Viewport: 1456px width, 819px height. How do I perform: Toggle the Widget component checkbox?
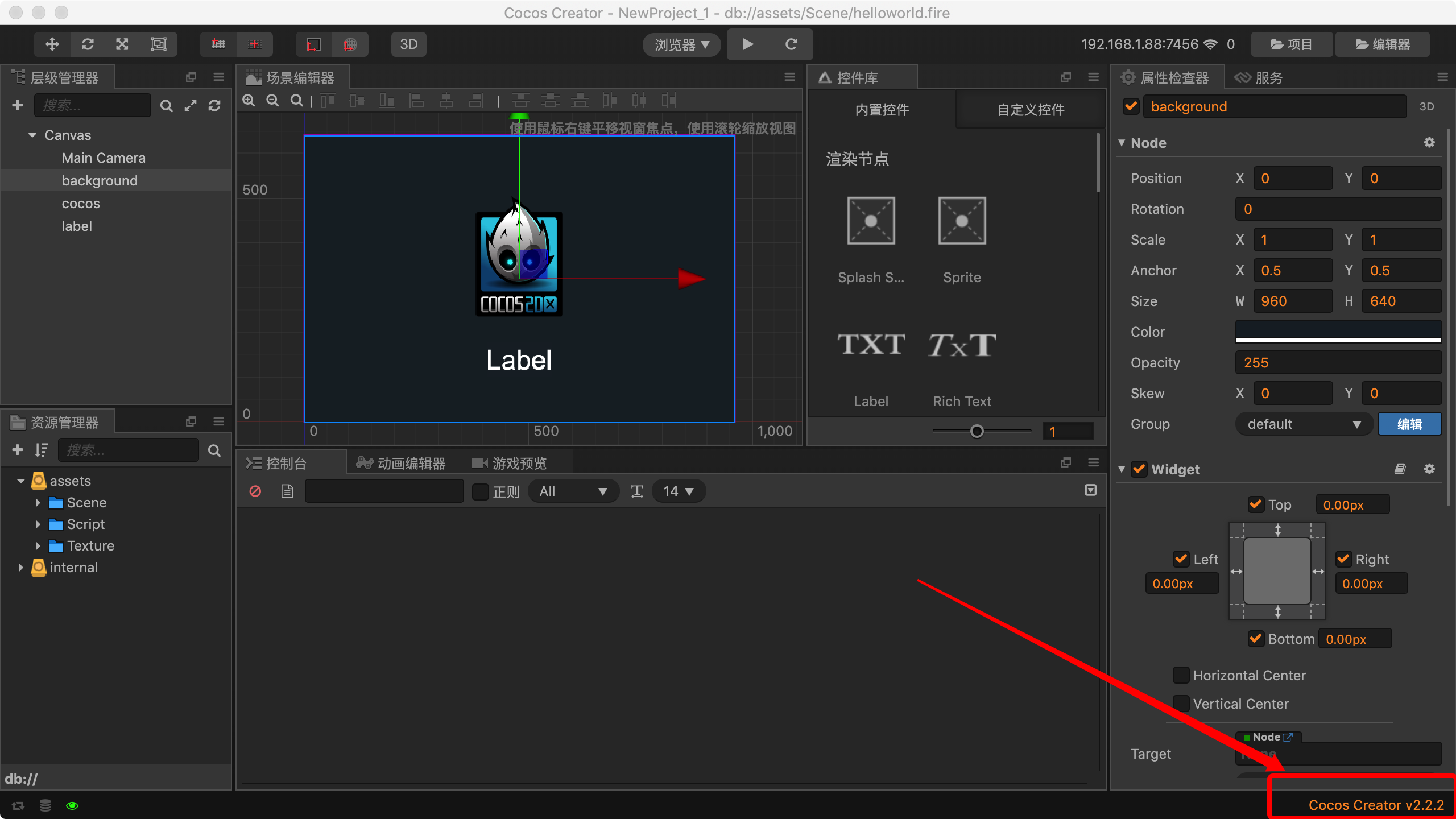1139,469
